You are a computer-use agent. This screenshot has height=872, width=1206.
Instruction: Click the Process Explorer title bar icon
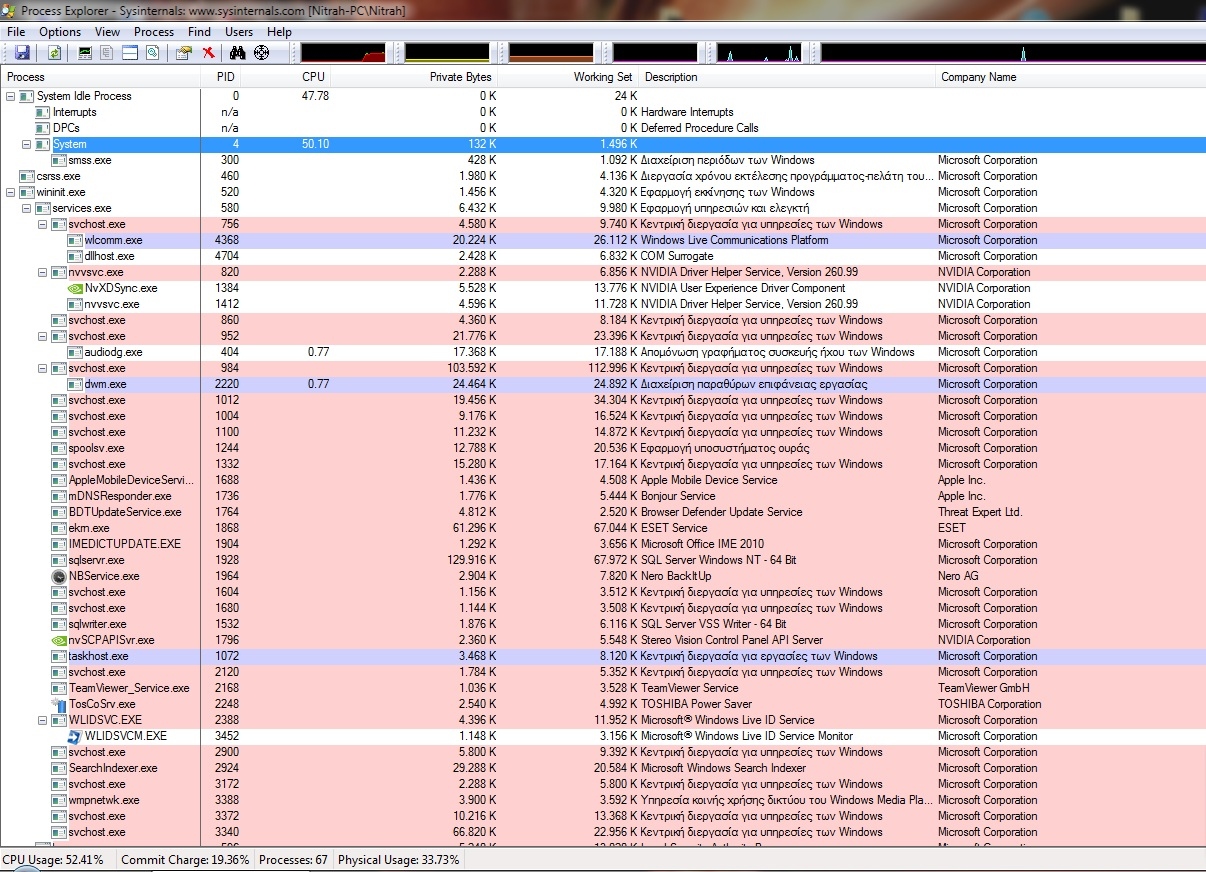pos(9,9)
